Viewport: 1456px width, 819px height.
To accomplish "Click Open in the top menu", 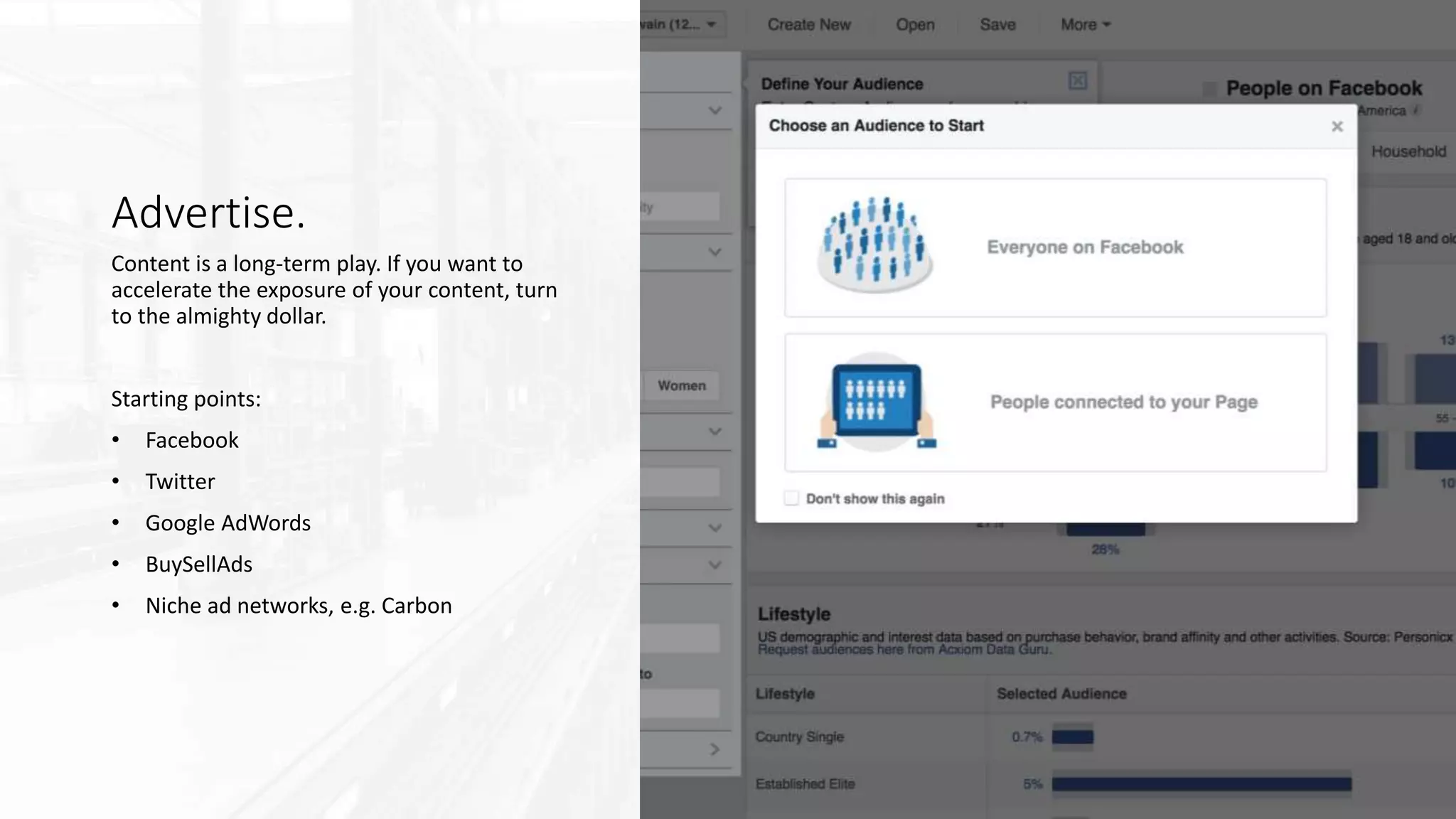I will [914, 25].
